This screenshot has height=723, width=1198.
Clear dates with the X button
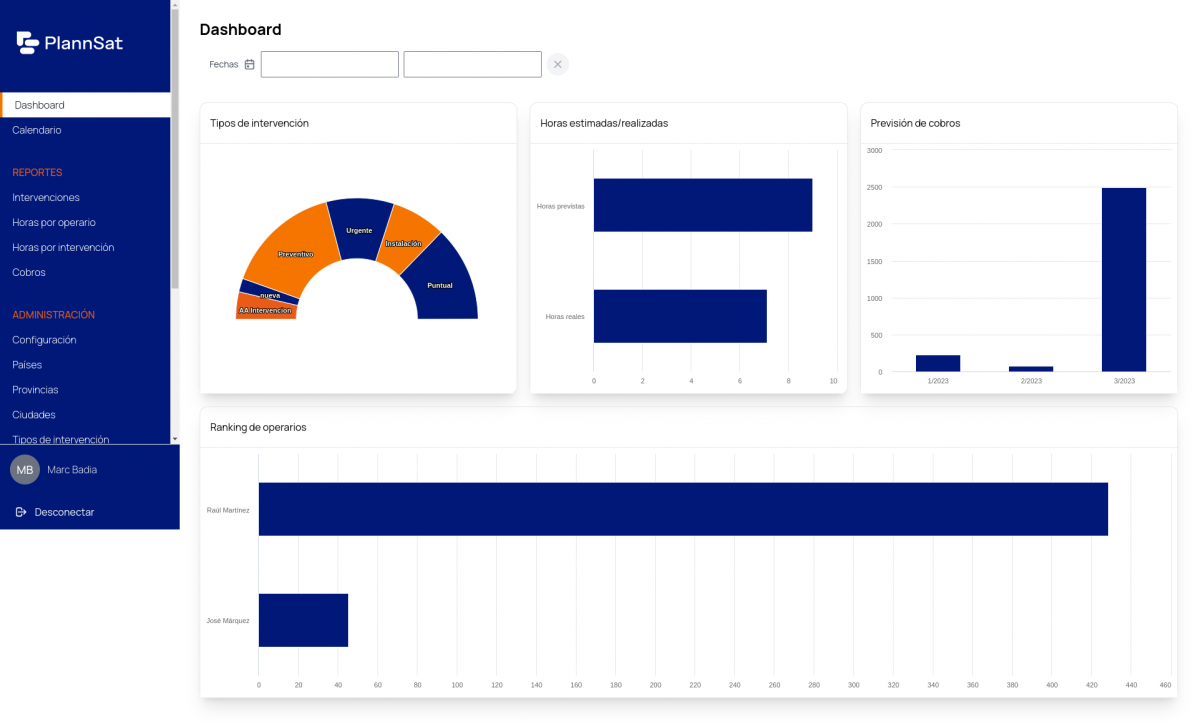(558, 64)
